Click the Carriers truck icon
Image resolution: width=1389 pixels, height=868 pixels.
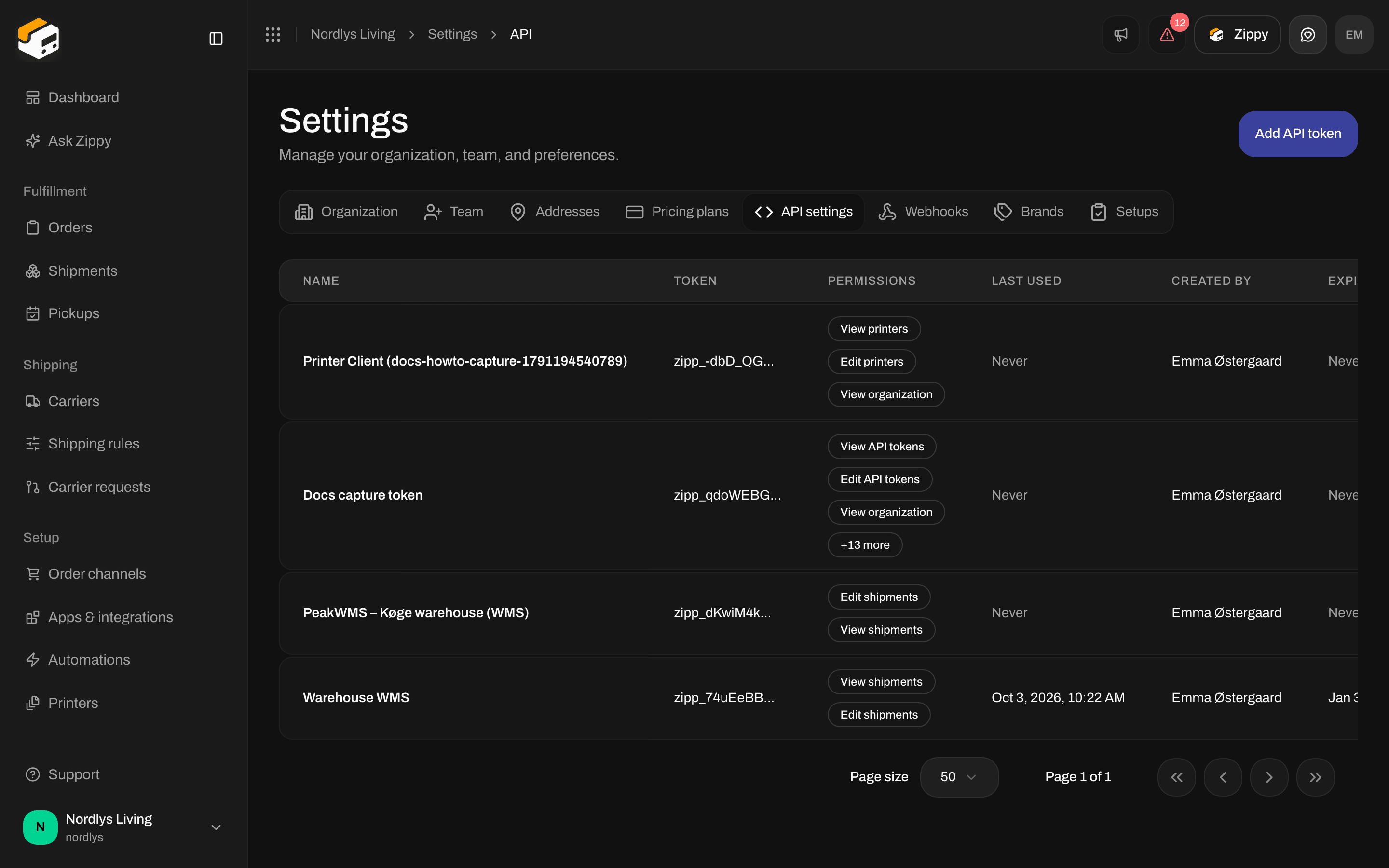(x=33, y=401)
